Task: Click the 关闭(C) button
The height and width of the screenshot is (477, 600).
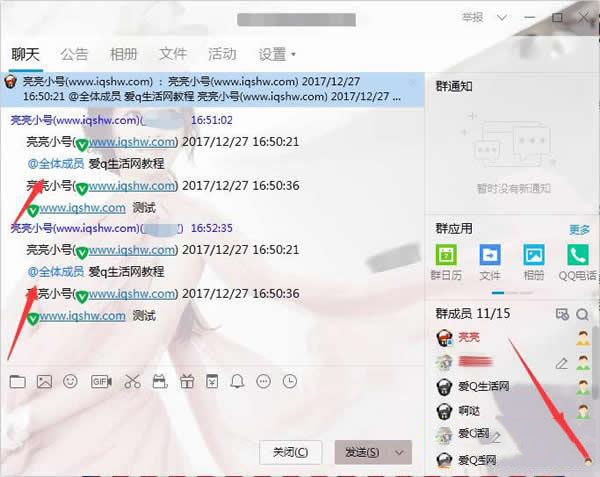Action: coord(290,453)
